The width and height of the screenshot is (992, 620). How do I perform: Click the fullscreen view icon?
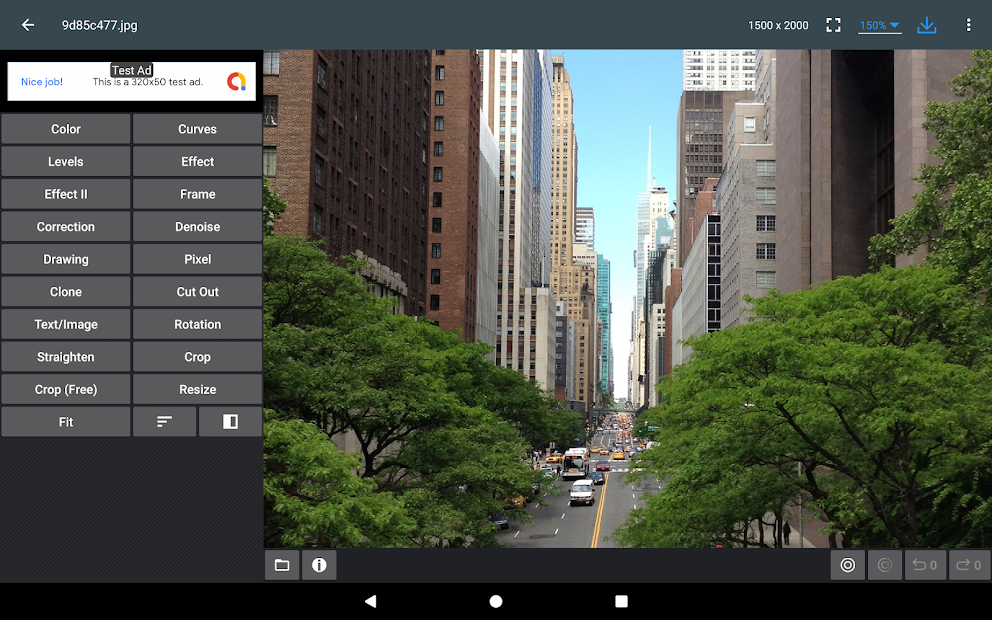point(833,25)
